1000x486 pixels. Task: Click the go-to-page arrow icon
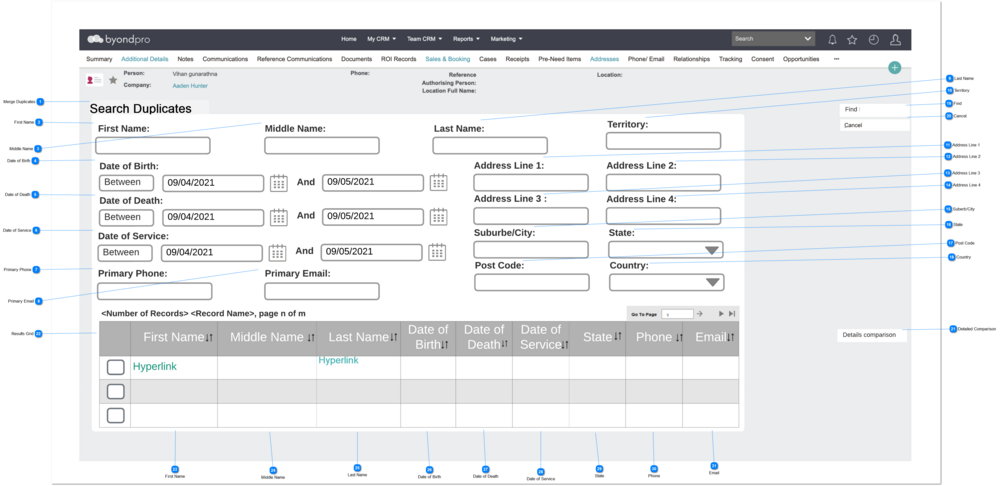coord(700,314)
